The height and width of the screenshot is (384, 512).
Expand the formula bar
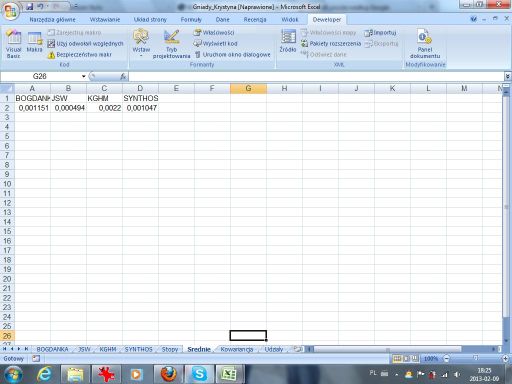click(x=507, y=76)
